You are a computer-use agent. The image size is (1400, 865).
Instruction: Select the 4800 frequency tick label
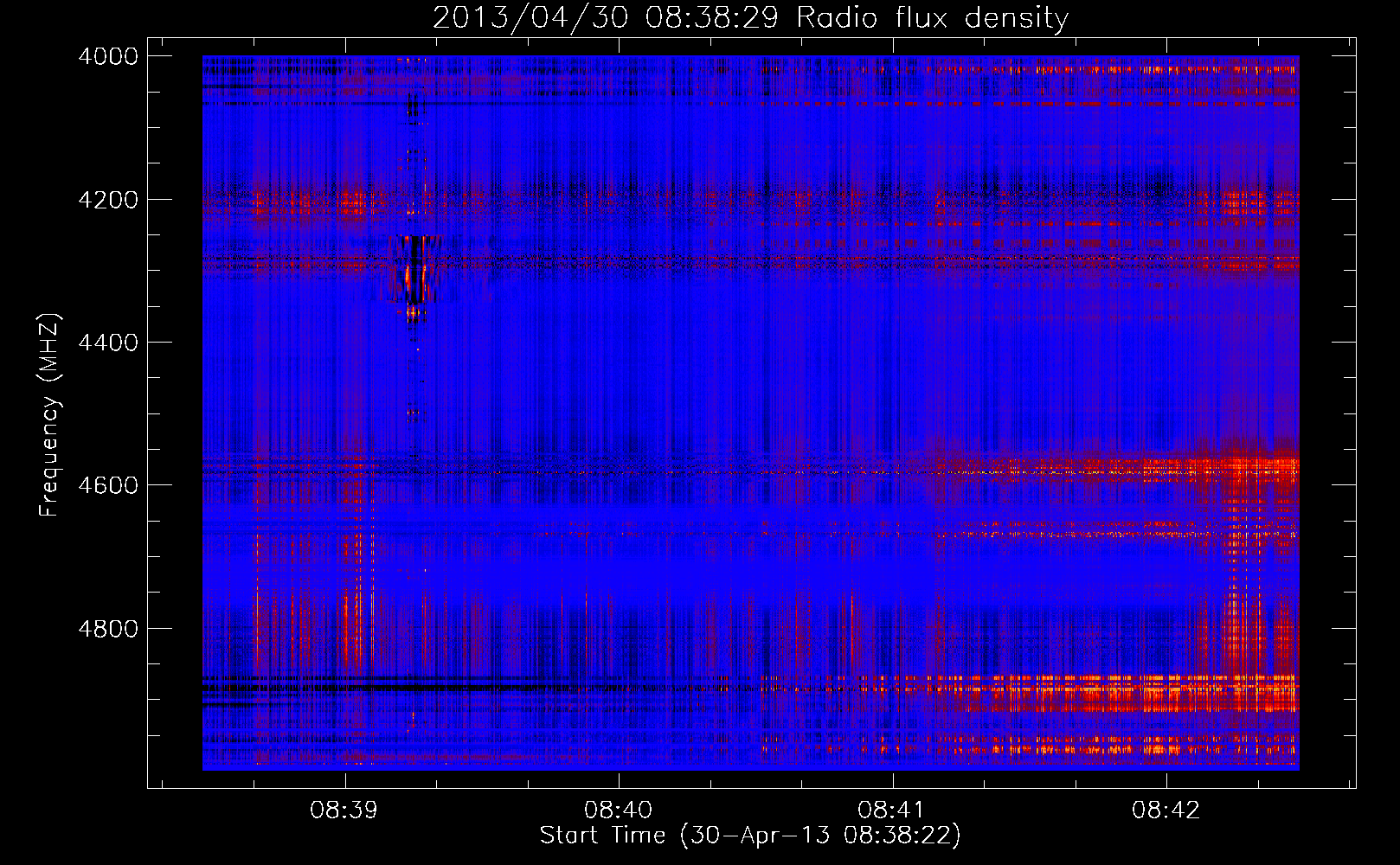(108, 629)
